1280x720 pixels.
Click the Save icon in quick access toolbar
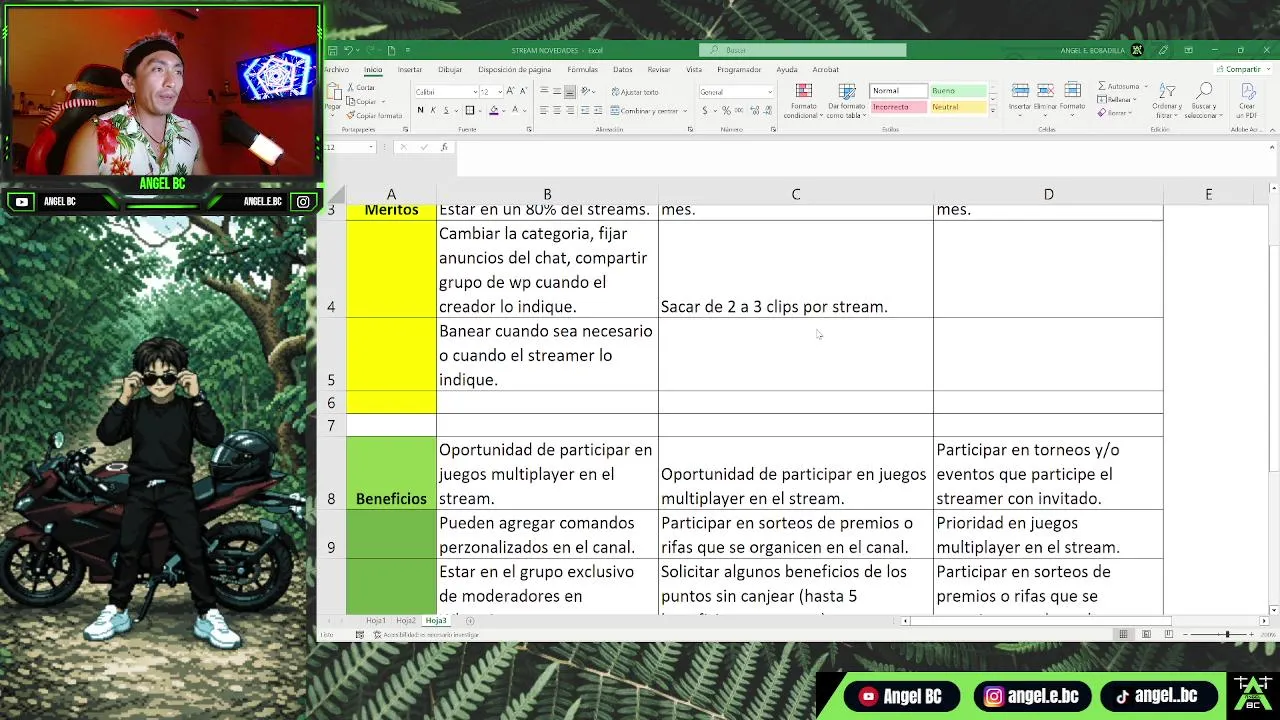click(332, 50)
